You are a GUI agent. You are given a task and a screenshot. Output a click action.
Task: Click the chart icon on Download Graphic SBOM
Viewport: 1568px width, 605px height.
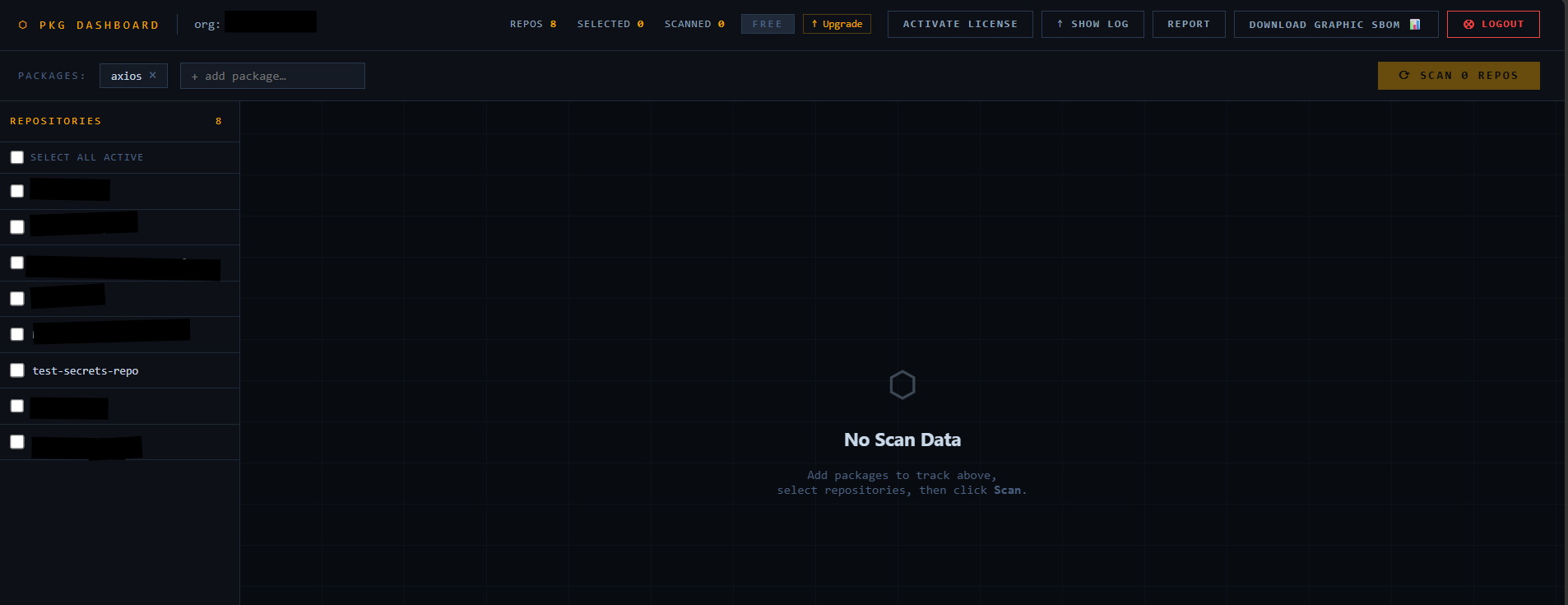[x=1415, y=24]
